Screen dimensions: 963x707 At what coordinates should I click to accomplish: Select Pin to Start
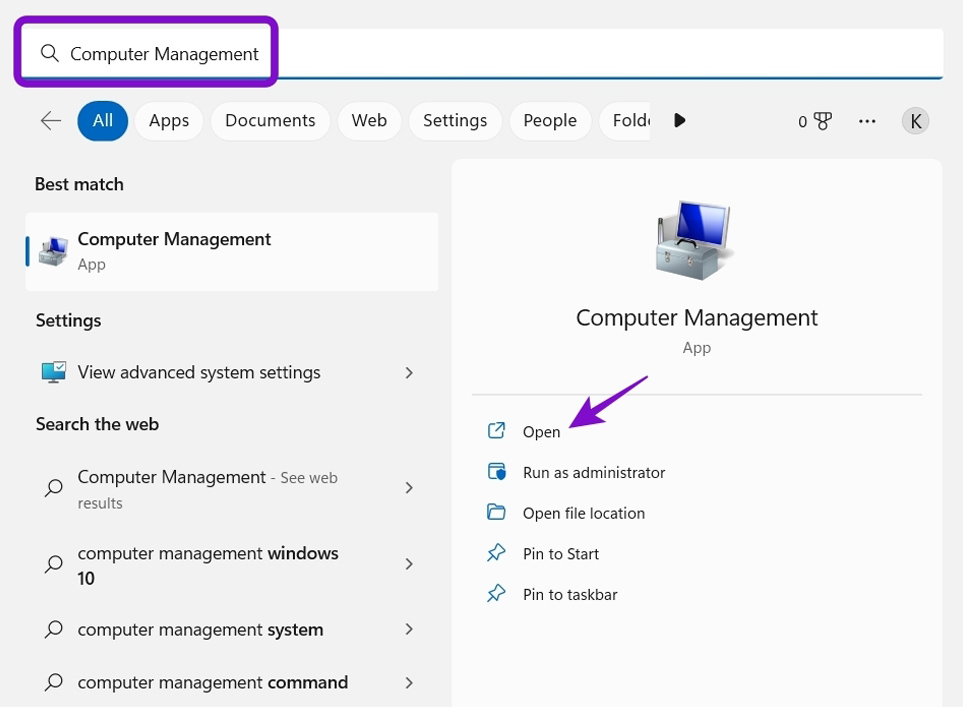click(560, 554)
